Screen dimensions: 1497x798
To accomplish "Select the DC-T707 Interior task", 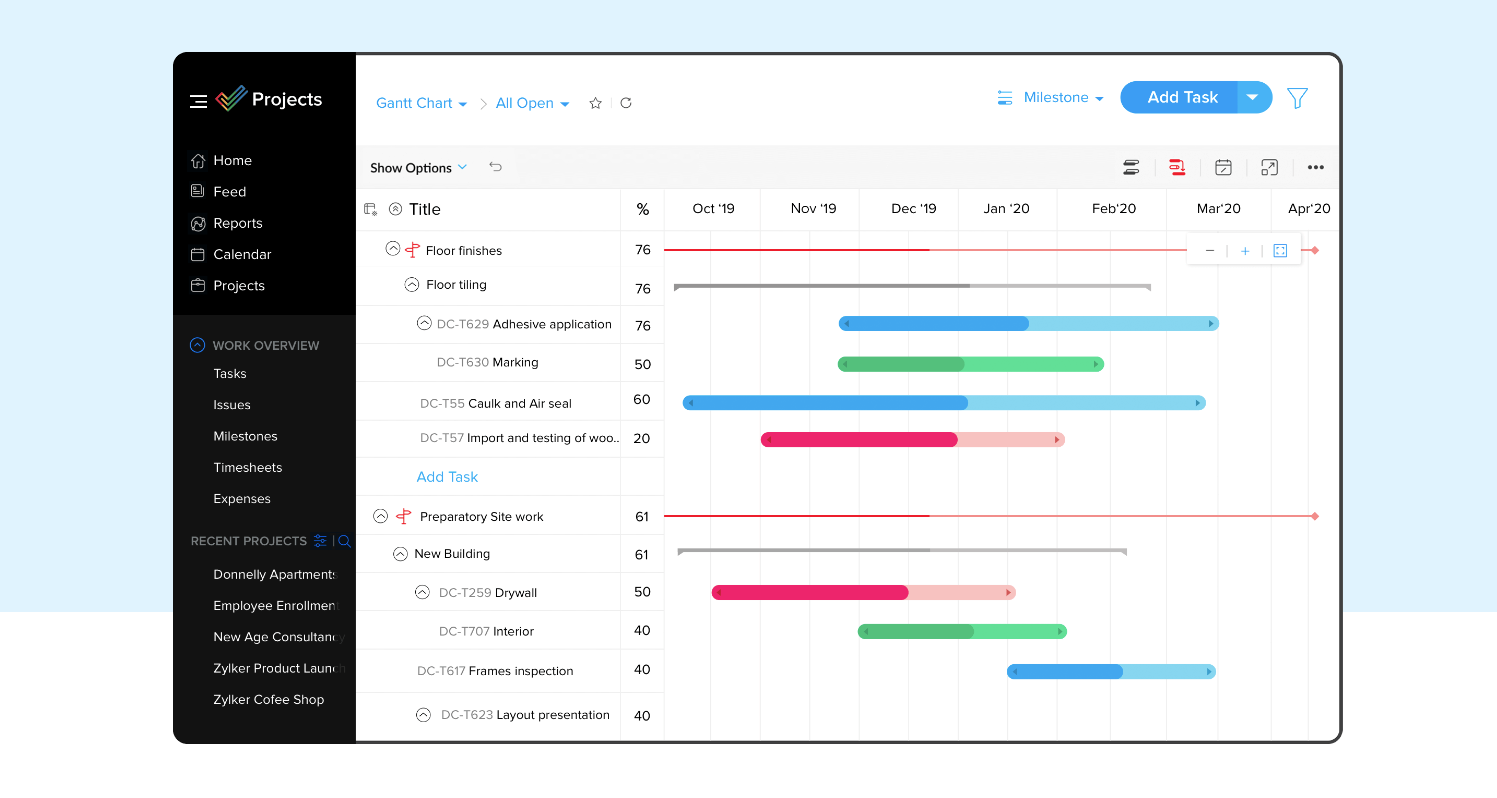I will [x=486, y=631].
